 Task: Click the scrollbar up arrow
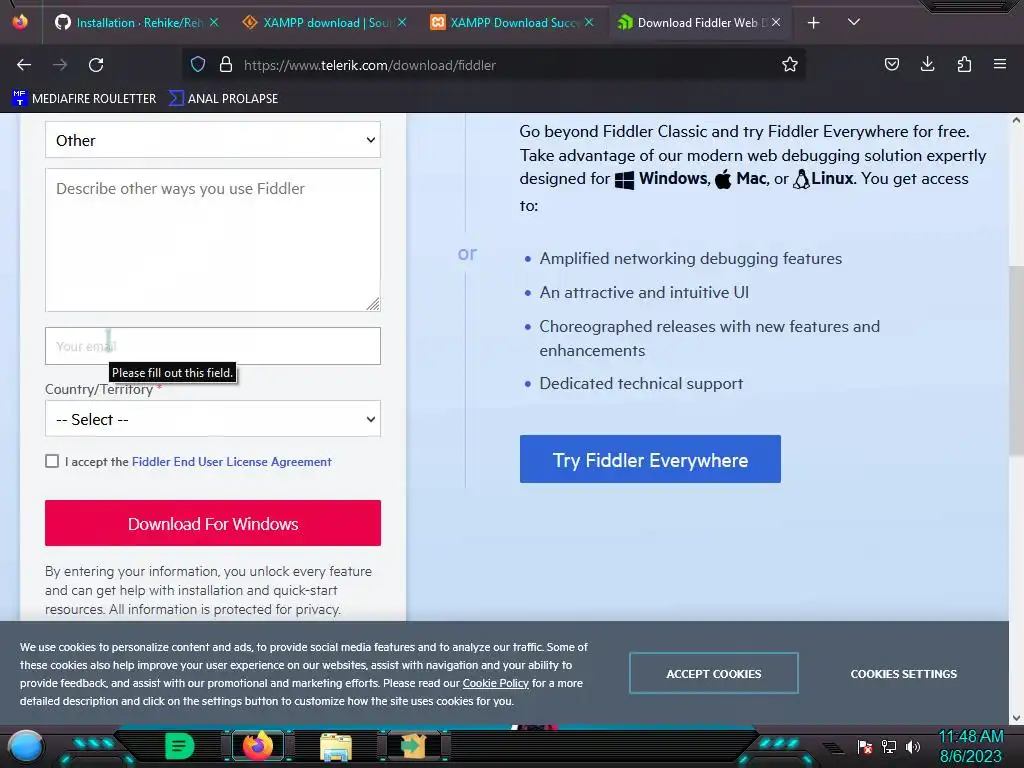[1016, 120]
